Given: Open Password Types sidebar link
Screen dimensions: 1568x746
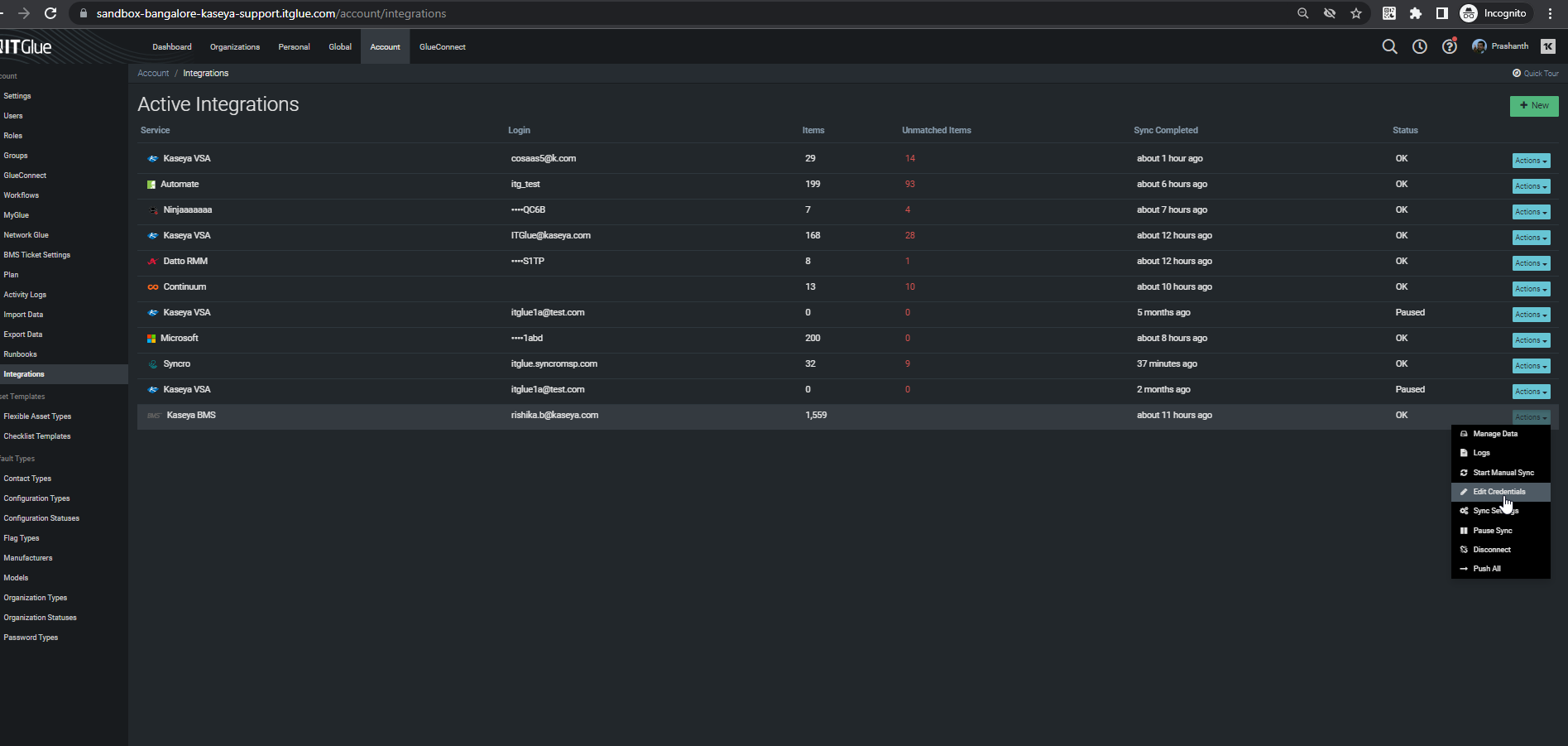Looking at the screenshot, I should (x=31, y=638).
